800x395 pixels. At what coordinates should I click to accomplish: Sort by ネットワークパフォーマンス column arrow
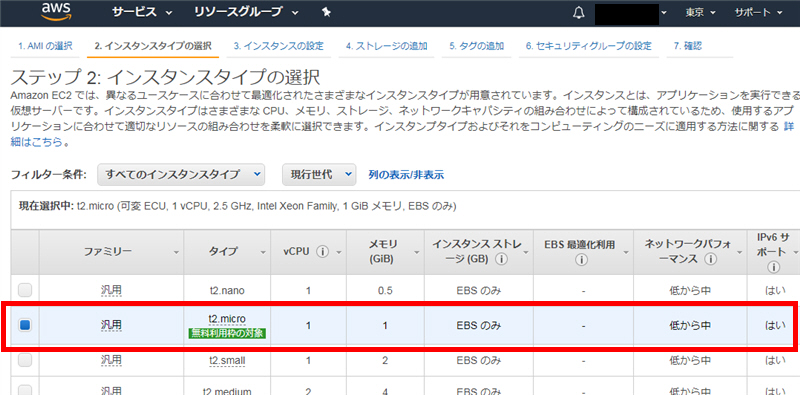(740, 252)
